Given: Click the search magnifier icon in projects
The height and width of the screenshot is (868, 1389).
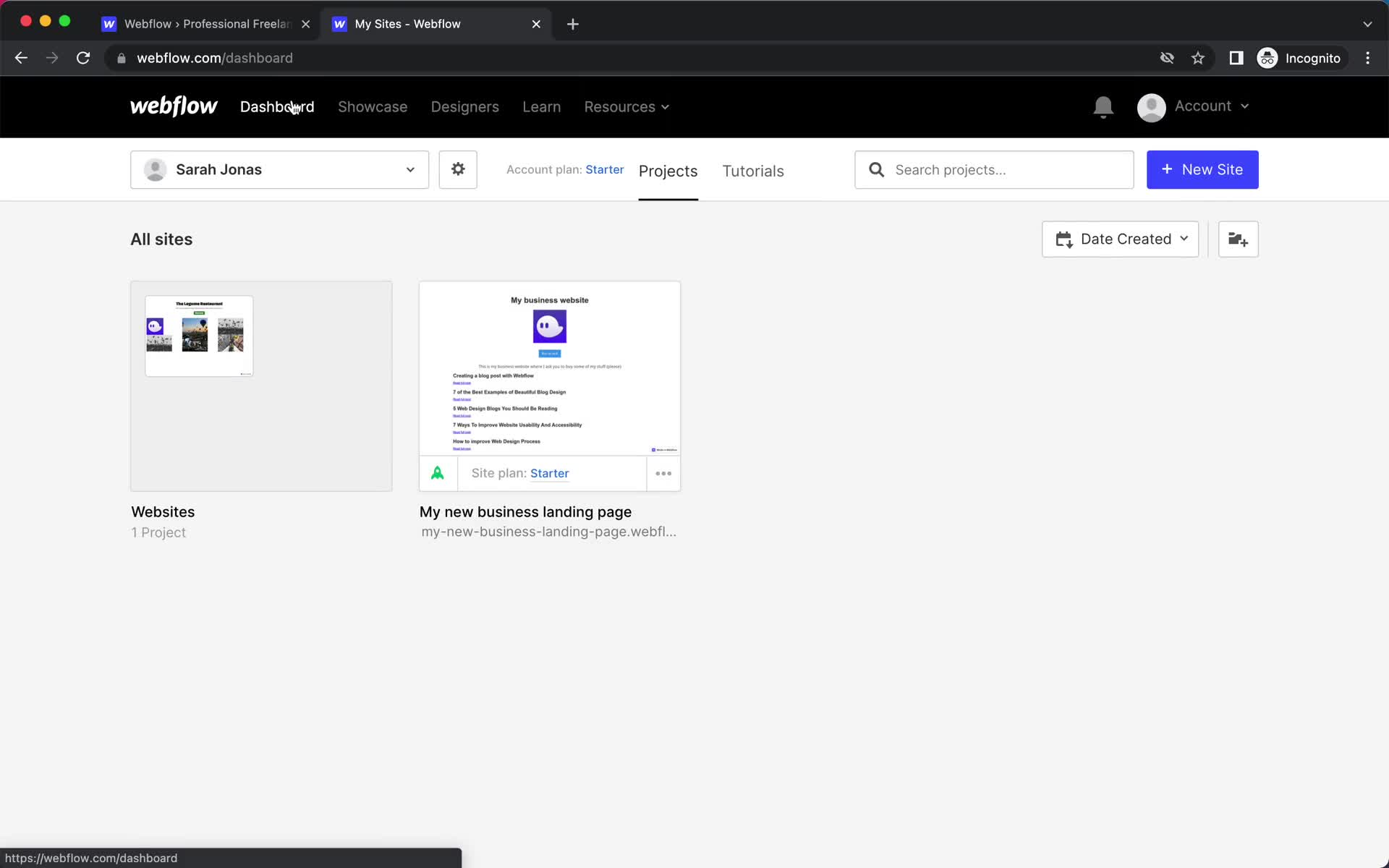Looking at the screenshot, I should tap(876, 170).
